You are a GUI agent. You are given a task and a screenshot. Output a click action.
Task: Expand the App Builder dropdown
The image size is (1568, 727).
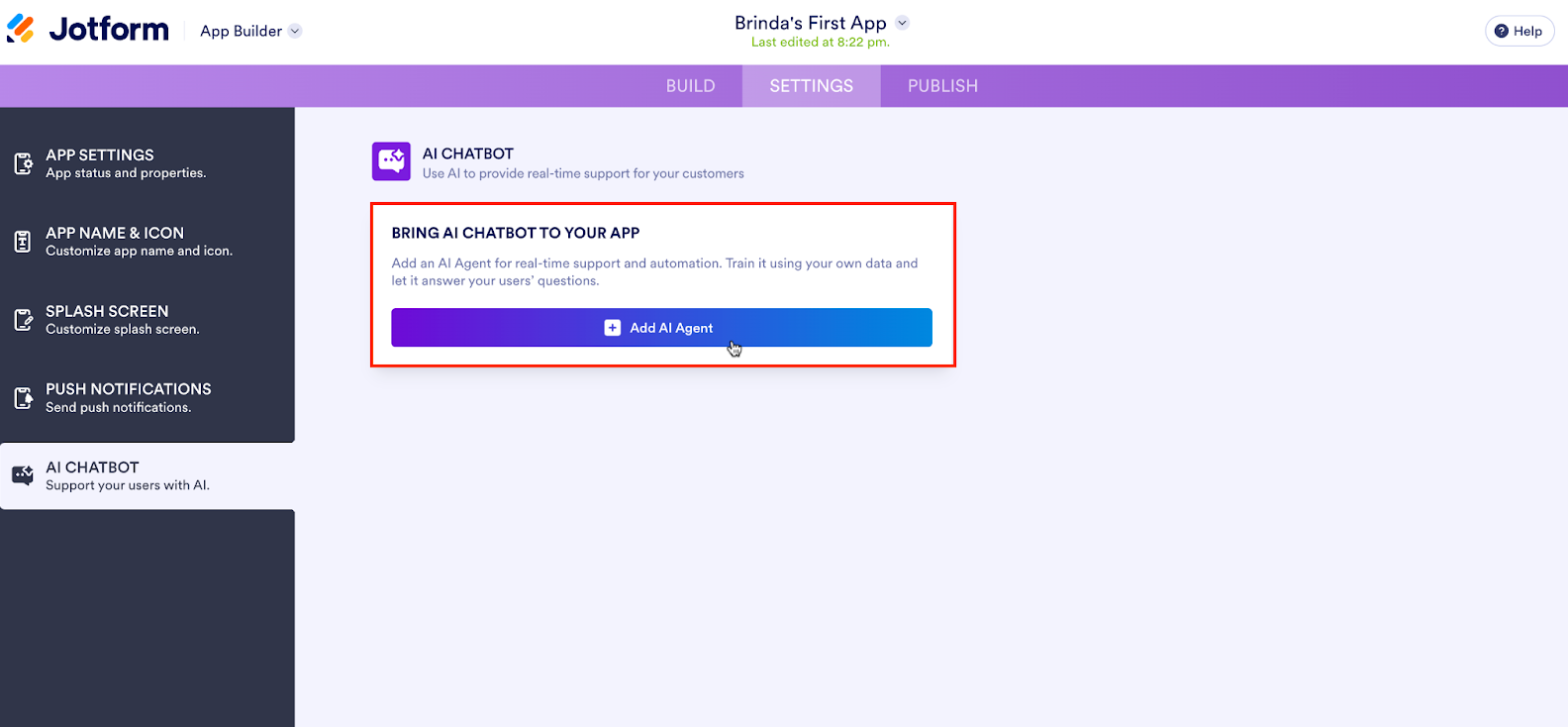point(295,31)
